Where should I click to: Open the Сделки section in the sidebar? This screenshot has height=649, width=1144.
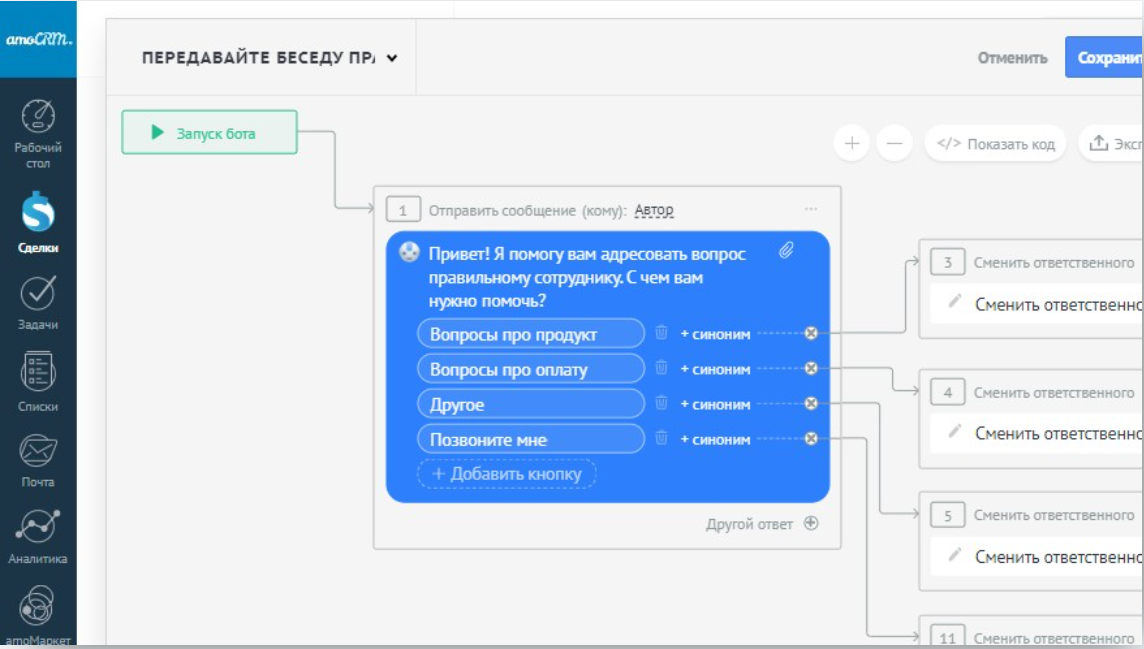coord(38,220)
